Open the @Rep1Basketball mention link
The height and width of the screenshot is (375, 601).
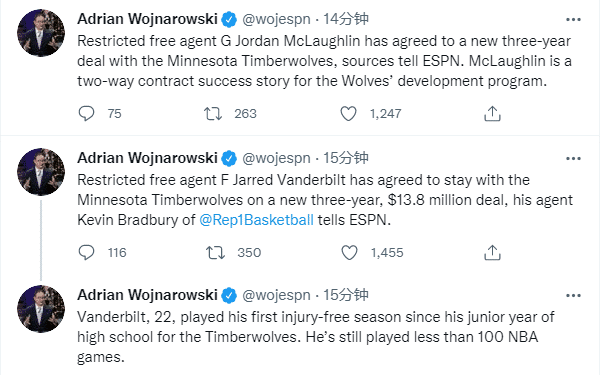(256, 220)
